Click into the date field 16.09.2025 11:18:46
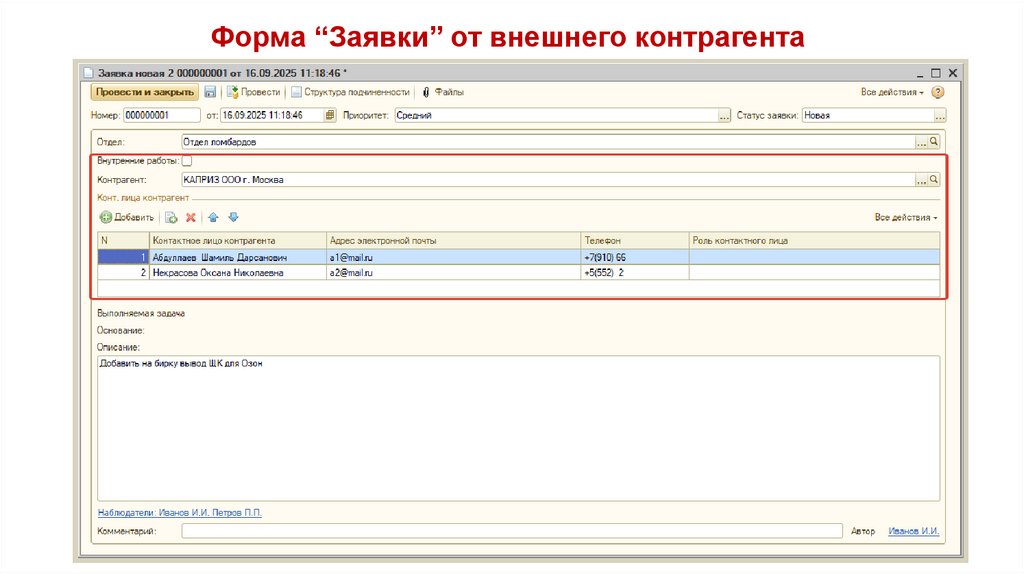This screenshot has width=1024, height=574. 272,115
